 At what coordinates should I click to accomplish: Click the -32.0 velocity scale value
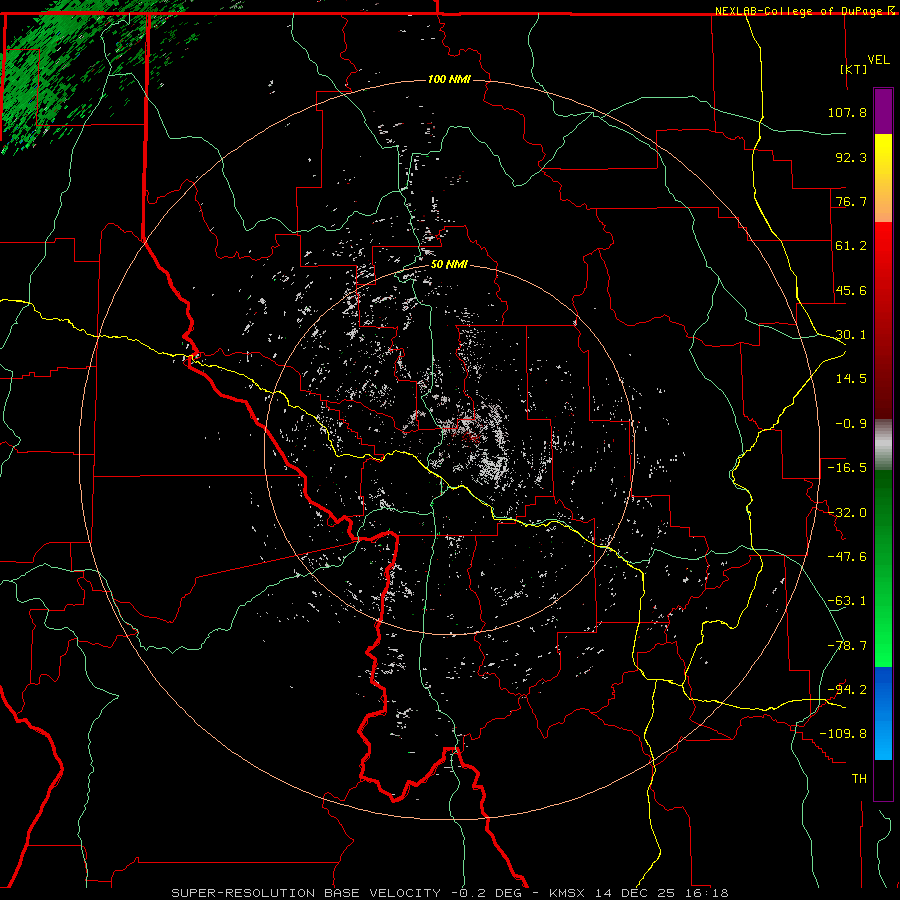[x=847, y=513]
